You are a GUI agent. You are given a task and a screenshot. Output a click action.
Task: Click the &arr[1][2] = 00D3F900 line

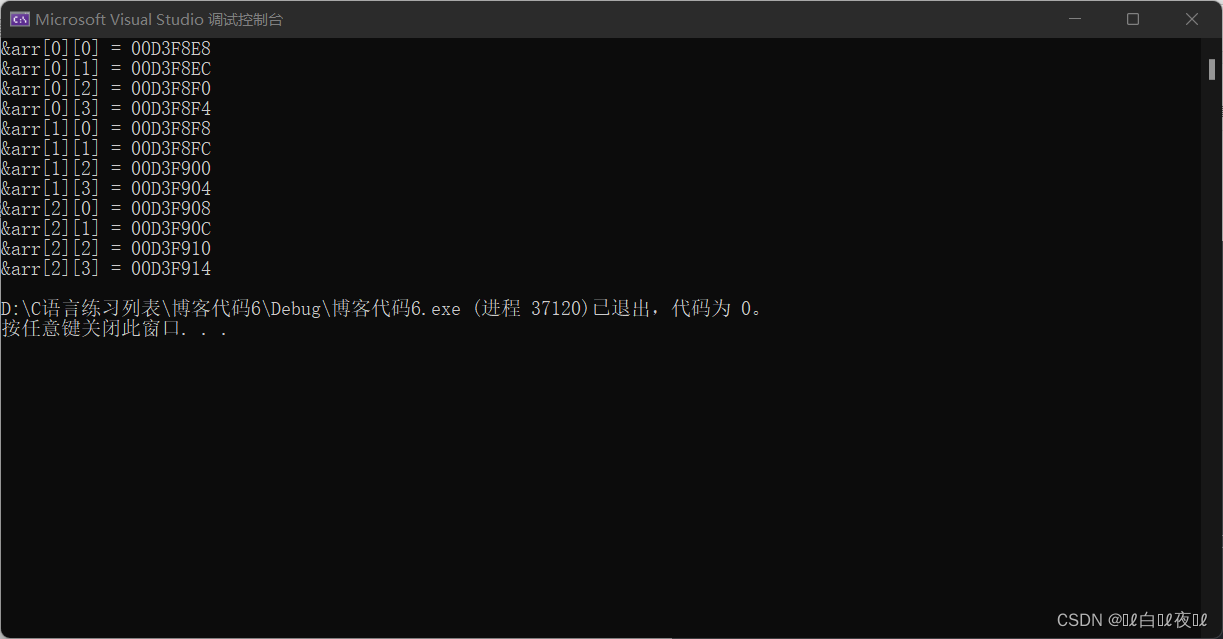(x=106, y=168)
